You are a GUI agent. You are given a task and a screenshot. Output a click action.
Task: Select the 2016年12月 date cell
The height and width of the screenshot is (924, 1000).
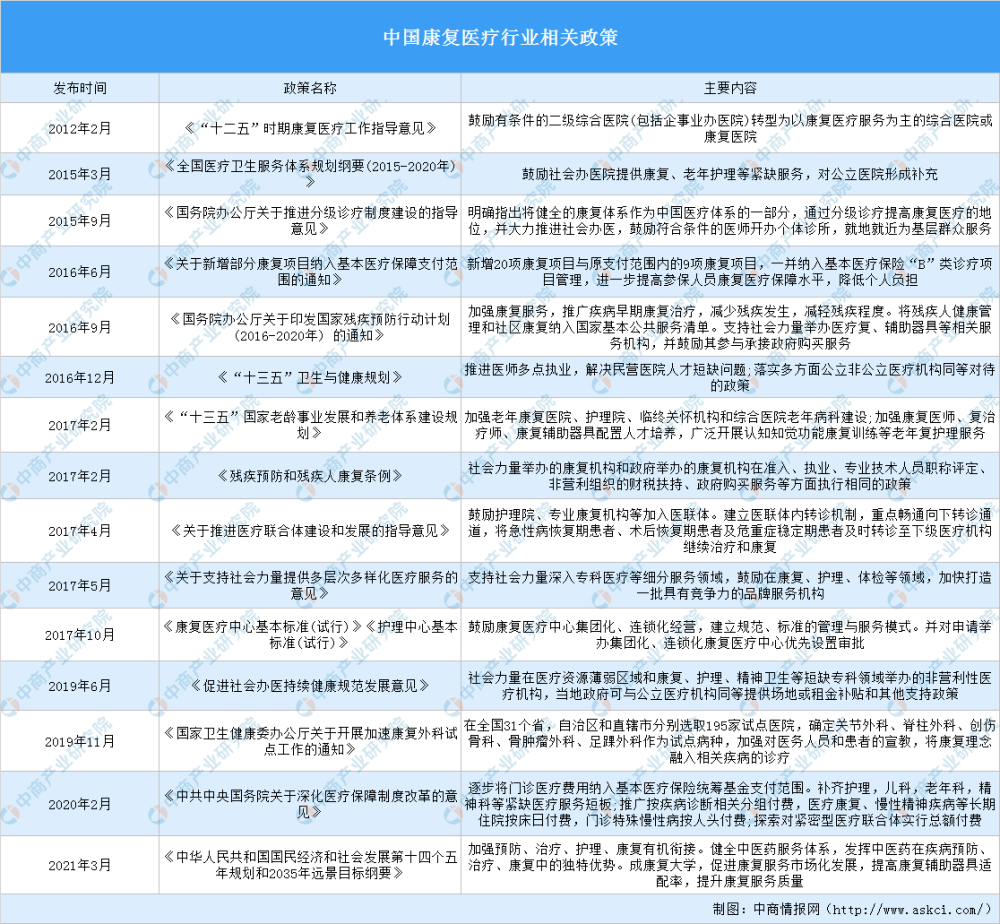coord(80,378)
